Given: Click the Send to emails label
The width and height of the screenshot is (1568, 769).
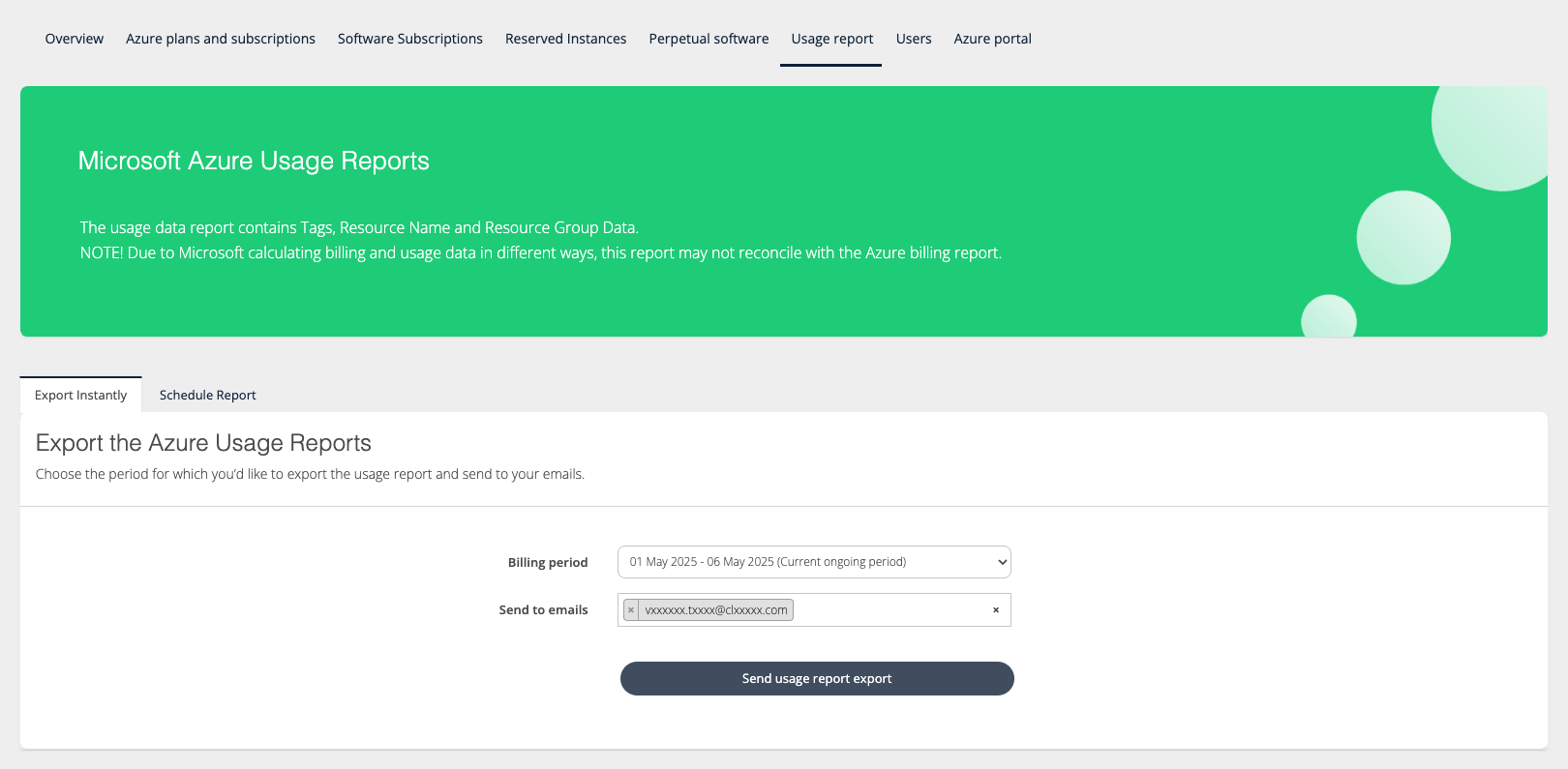Looking at the screenshot, I should pyautogui.click(x=543, y=610).
